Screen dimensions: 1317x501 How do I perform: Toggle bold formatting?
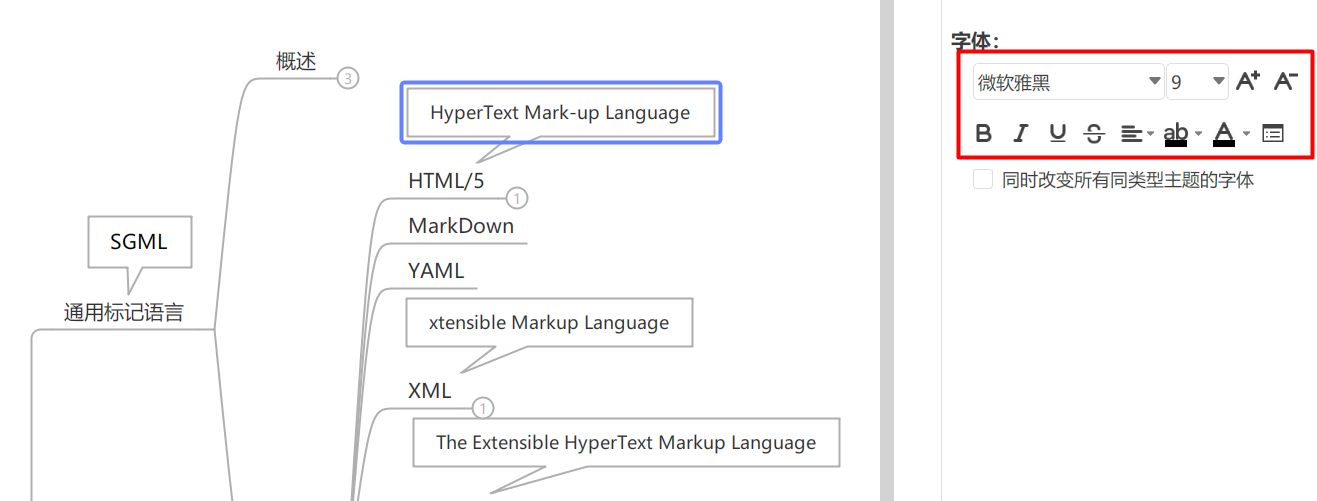[984, 133]
